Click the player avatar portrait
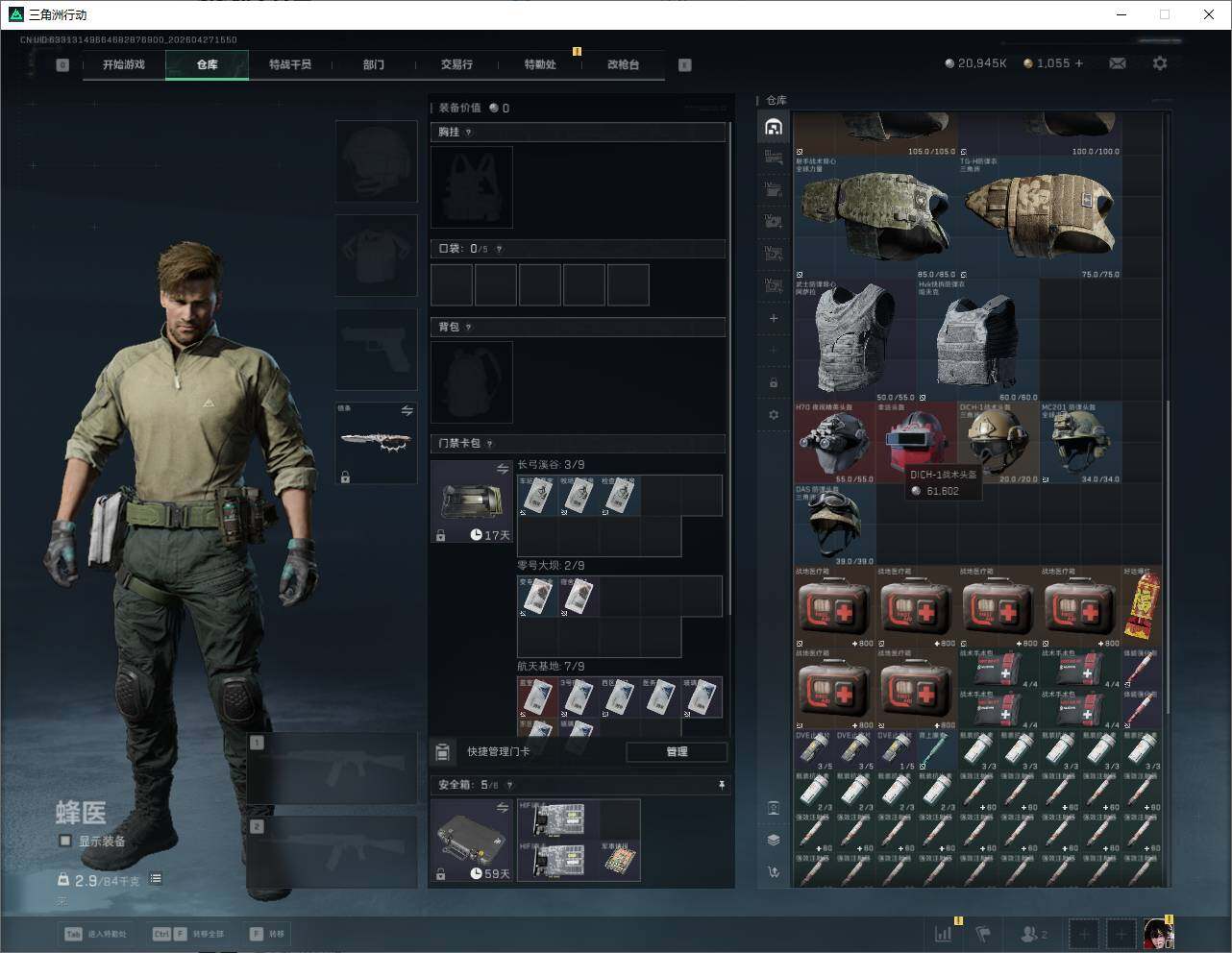Image resolution: width=1232 pixels, height=953 pixels. point(1158,933)
